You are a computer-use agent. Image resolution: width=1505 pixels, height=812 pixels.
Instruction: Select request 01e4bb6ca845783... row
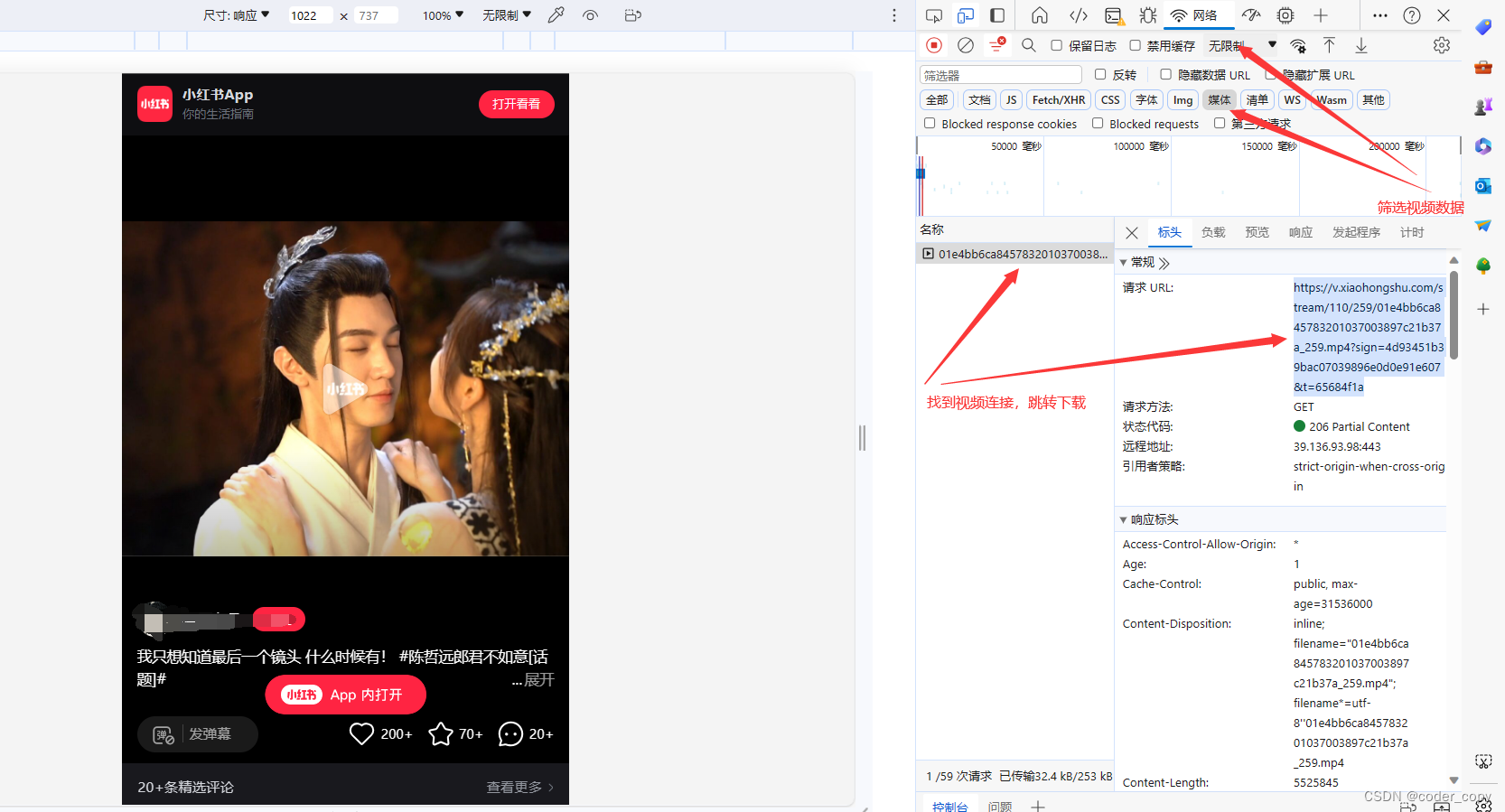(x=1014, y=254)
